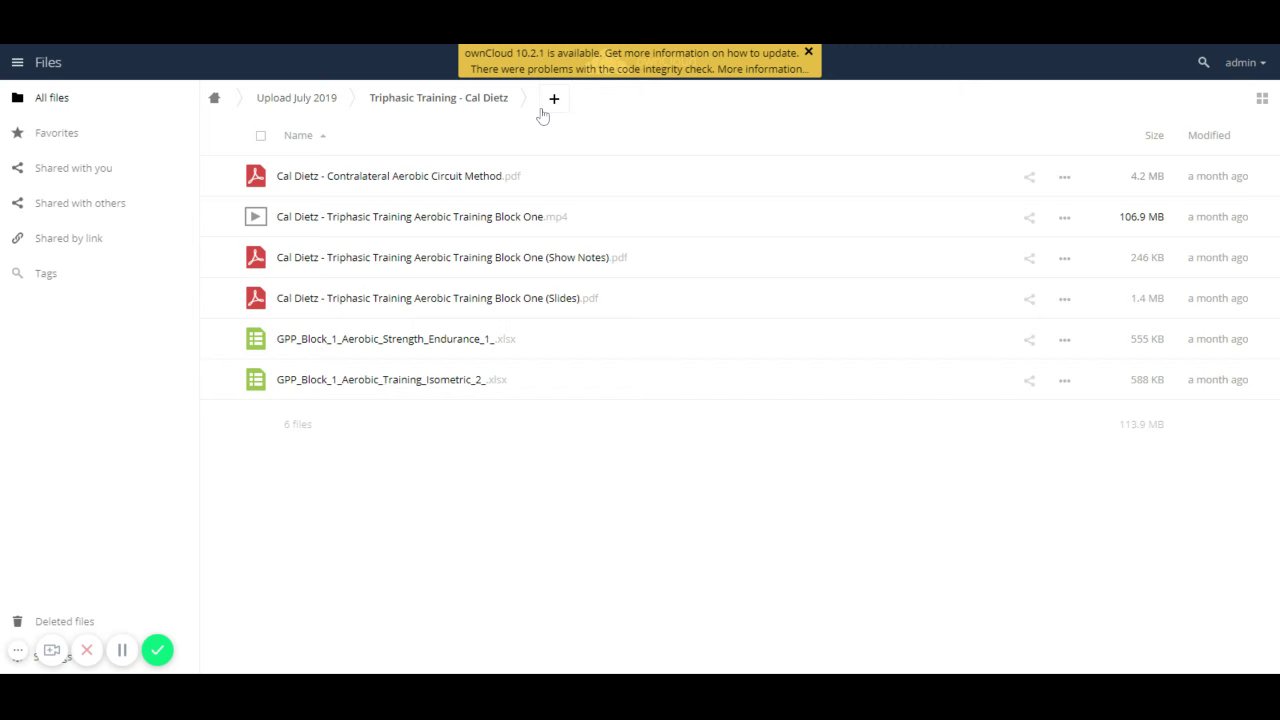Click video icon of Block One mp4
The image size is (1280, 720).
coord(256,217)
